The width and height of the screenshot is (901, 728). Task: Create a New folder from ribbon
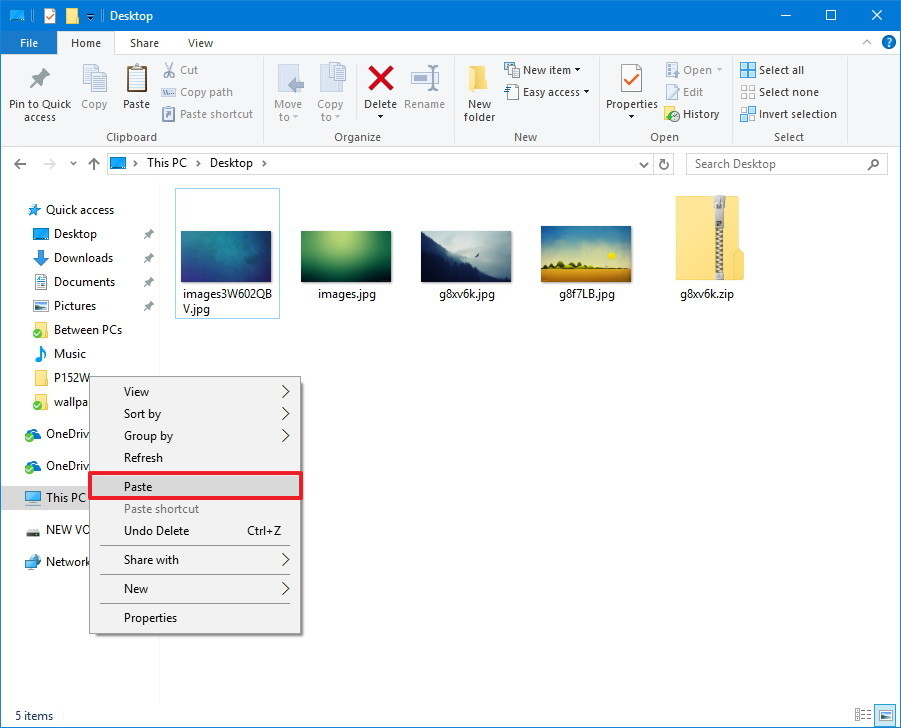coord(479,93)
